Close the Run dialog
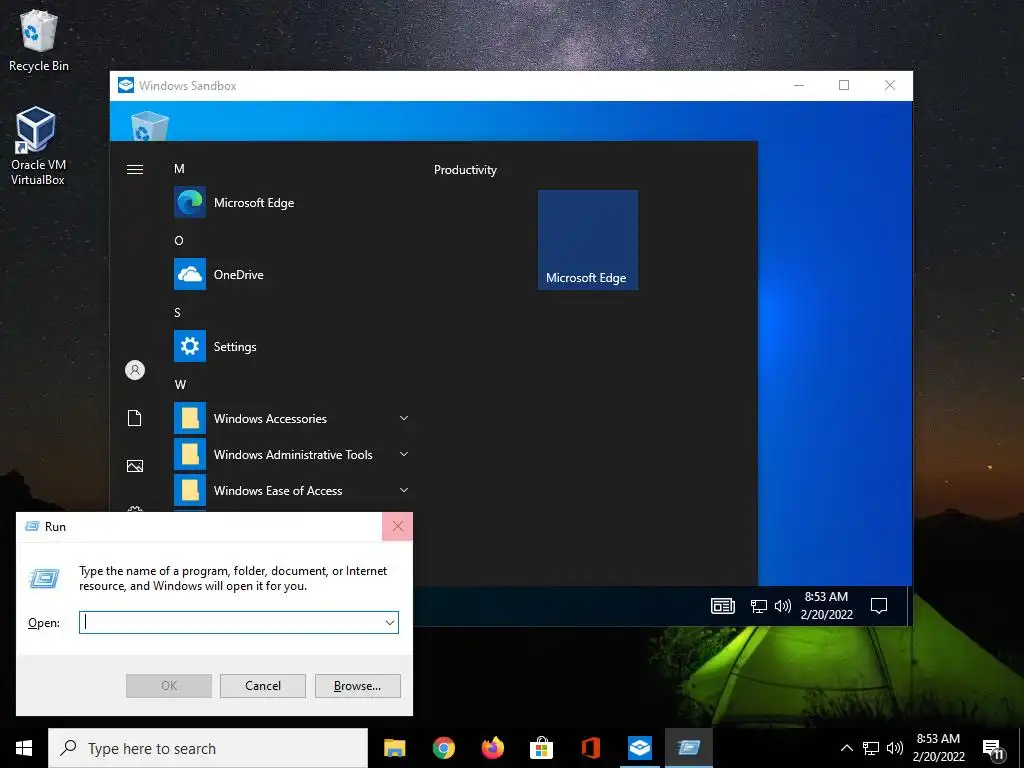This screenshot has height=768, width=1024. (x=398, y=526)
